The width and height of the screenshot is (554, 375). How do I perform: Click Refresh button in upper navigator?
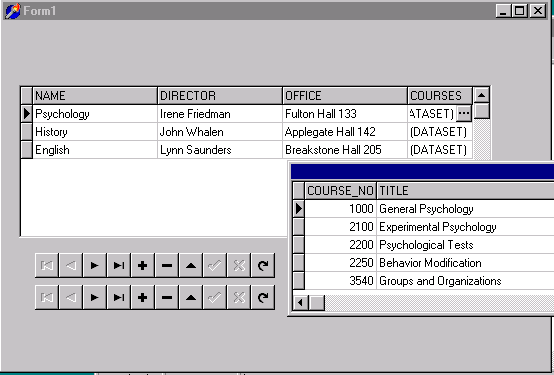[263, 265]
